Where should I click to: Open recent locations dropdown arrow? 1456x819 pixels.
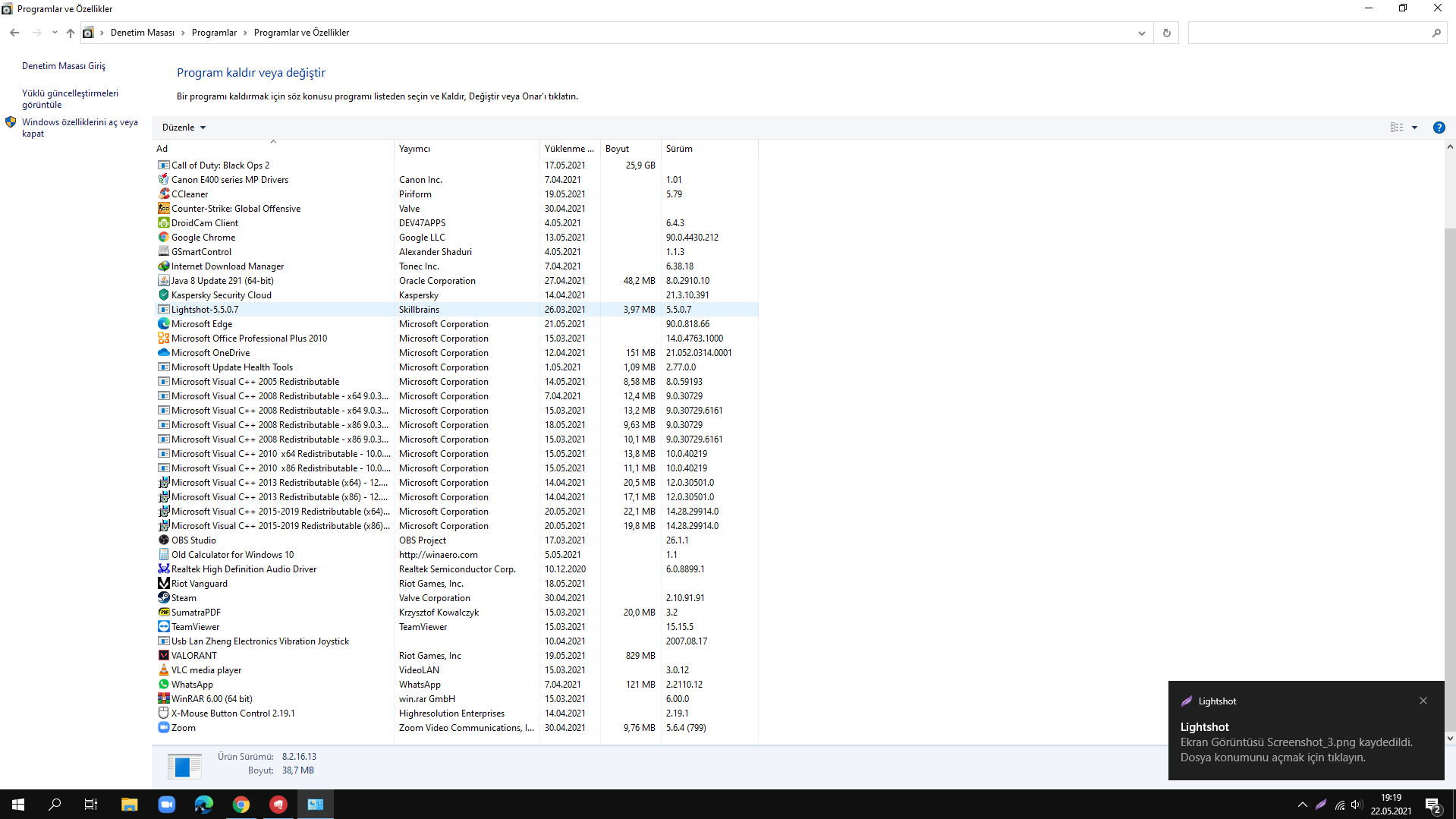(x=55, y=33)
